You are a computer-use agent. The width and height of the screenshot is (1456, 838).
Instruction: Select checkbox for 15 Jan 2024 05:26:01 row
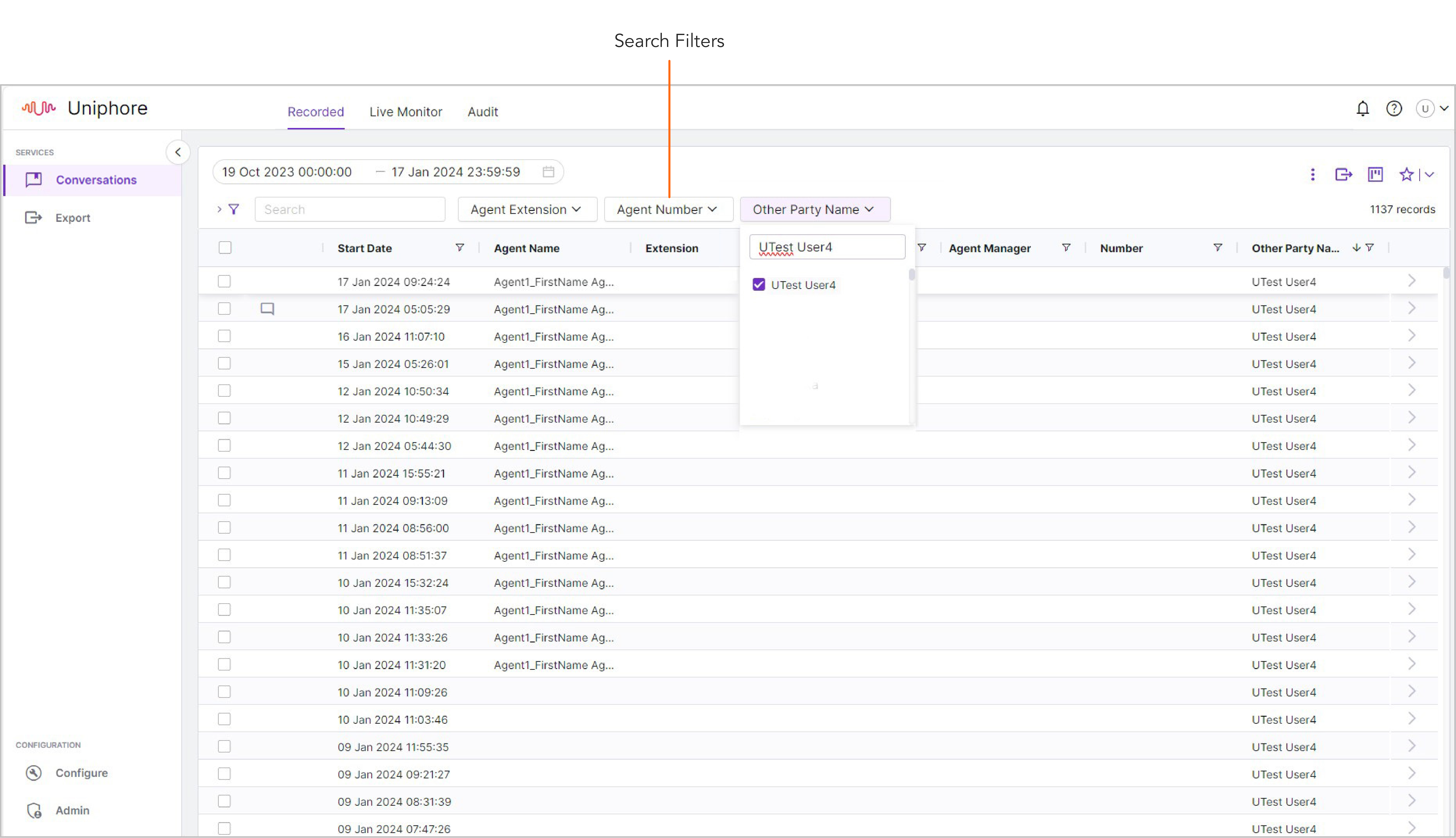(224, 363)
